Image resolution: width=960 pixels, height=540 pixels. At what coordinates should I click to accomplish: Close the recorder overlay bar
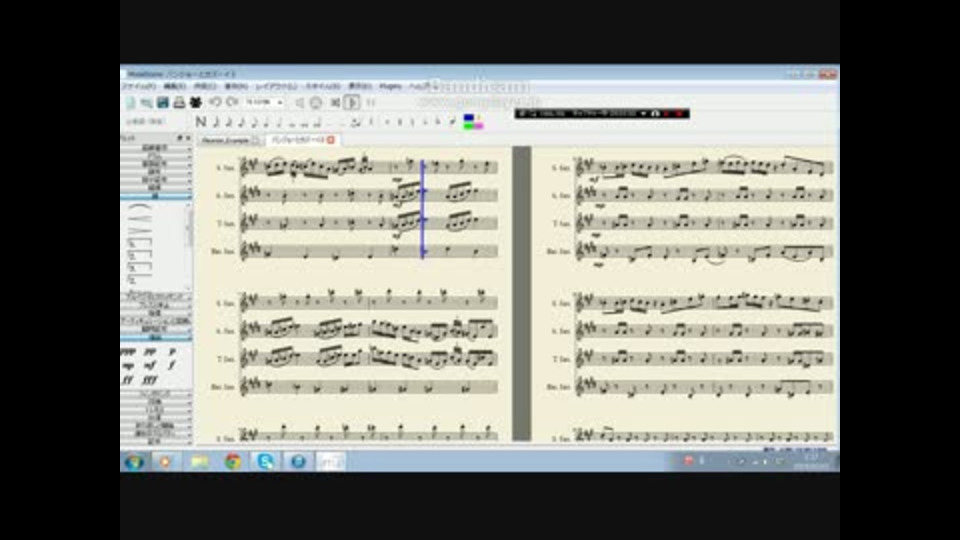pyautogui.click(x=679, y=114)
